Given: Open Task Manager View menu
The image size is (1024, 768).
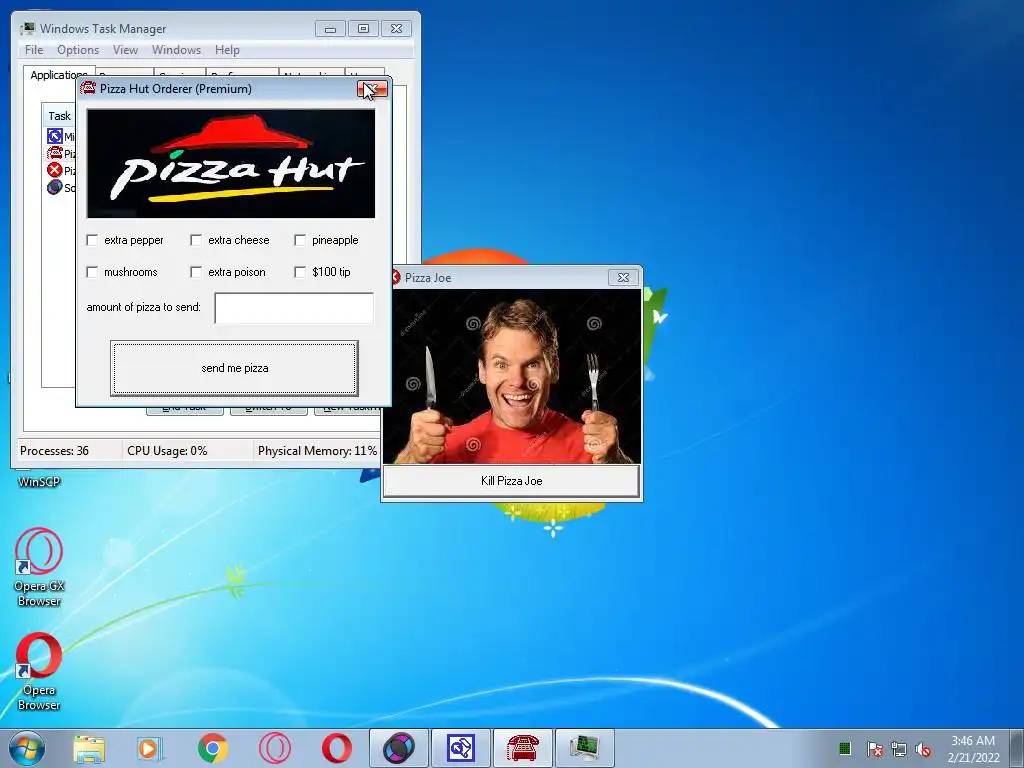Looking at the screenshot, I should (x=125, y=50).
